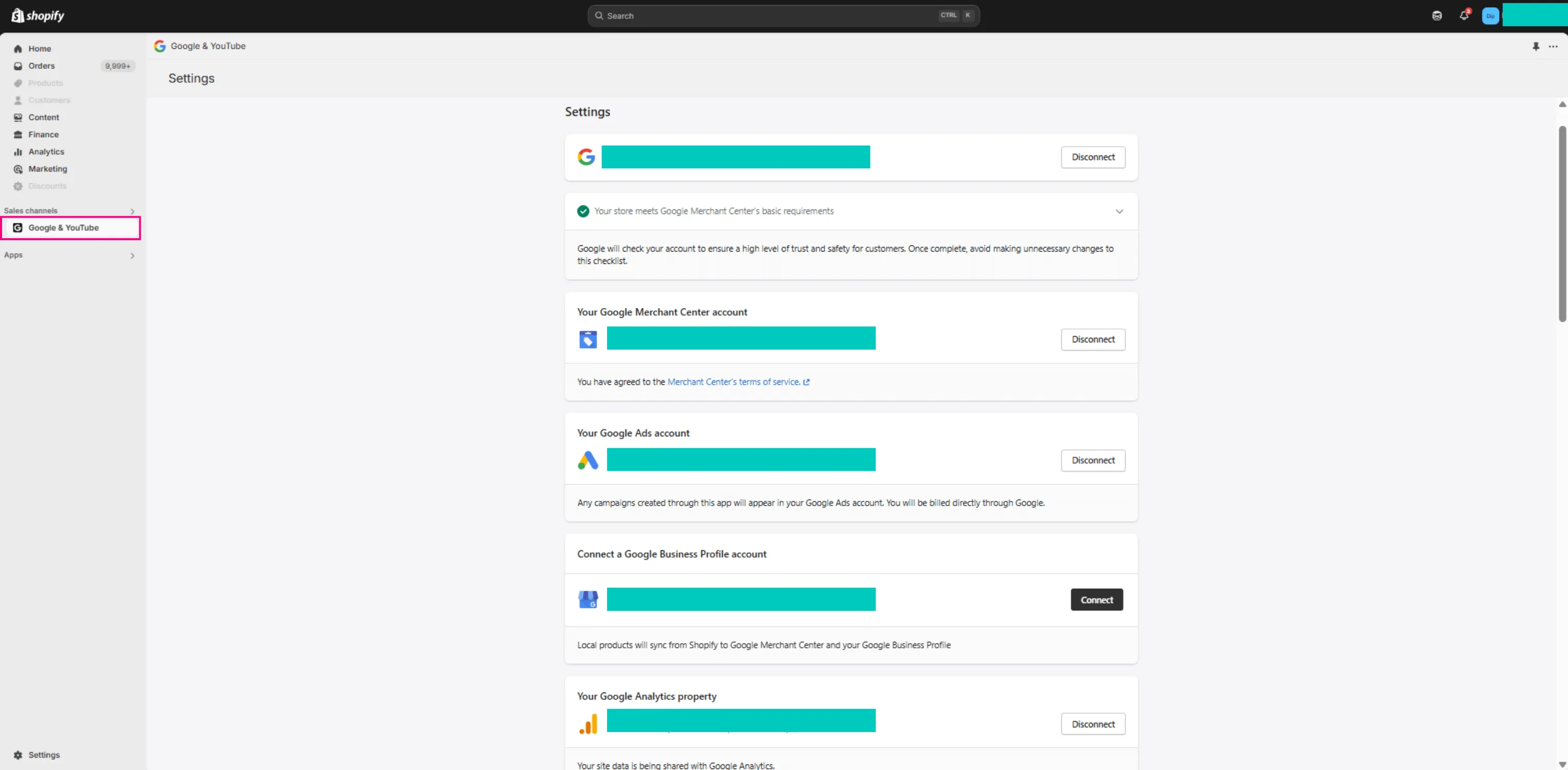Click the Shopify logo
The width and height of the screenshot is (1568, 770).
[x=37, y=16]
